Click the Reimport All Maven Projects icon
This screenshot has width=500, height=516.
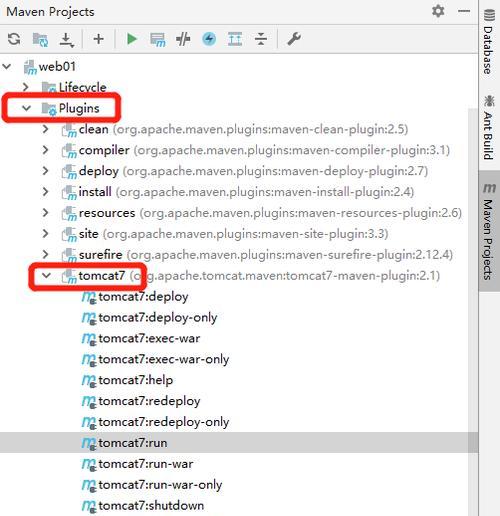pyautogui.click(x=14, y=39)
